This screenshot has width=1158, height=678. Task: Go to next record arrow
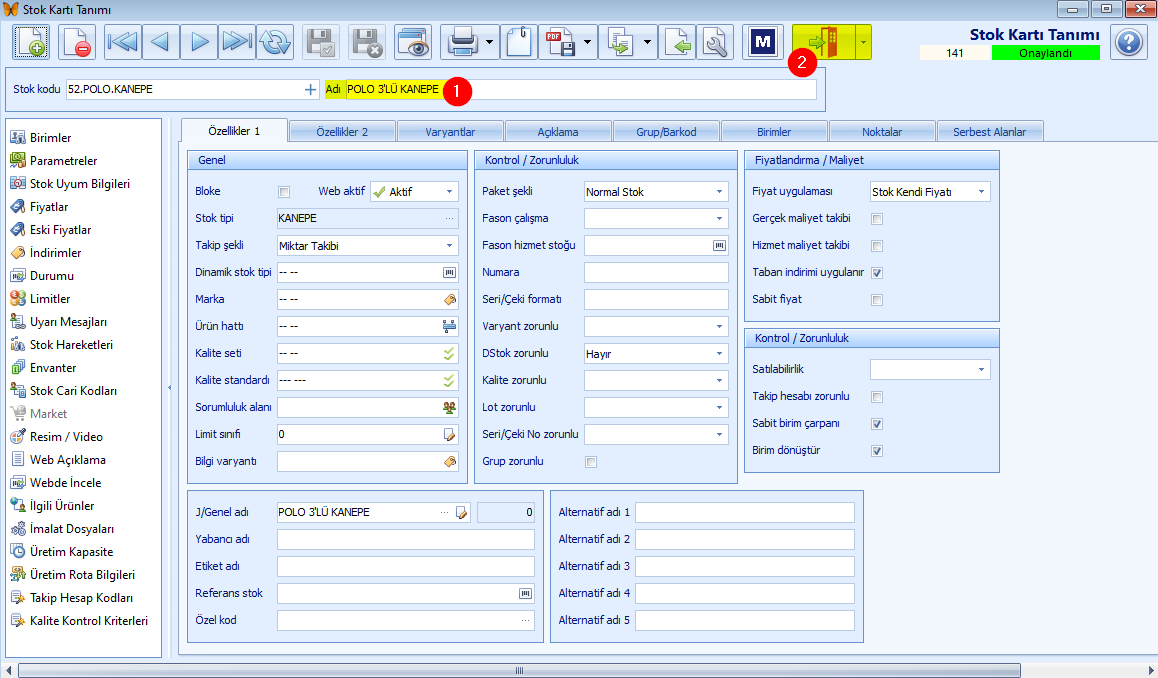[x=199, y=42]
